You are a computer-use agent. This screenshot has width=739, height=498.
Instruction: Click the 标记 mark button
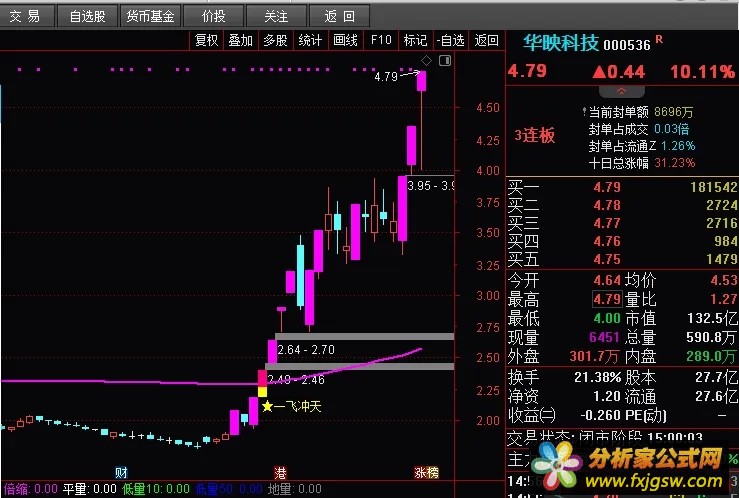tap(415, 41)
